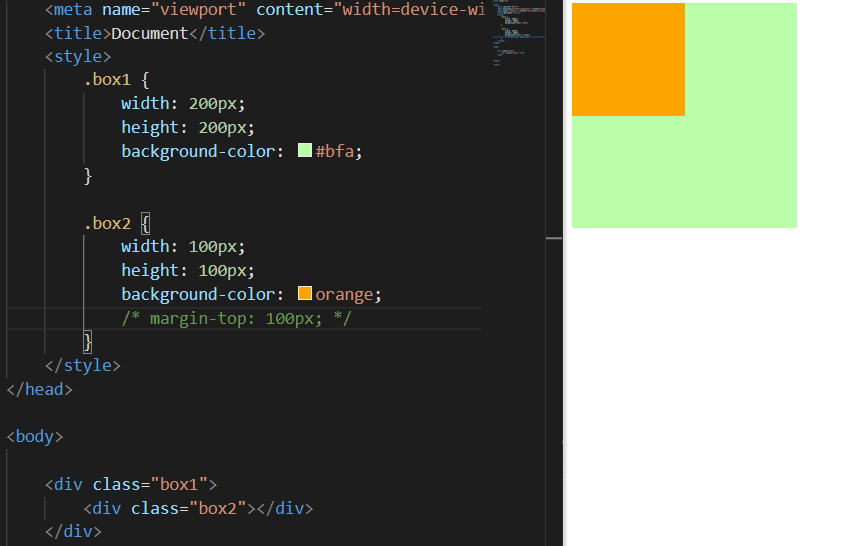Place cursor on .box2 selector
The height and width of the screenshot is (546, 862).
pyautogui.click(x=108, y=223)
